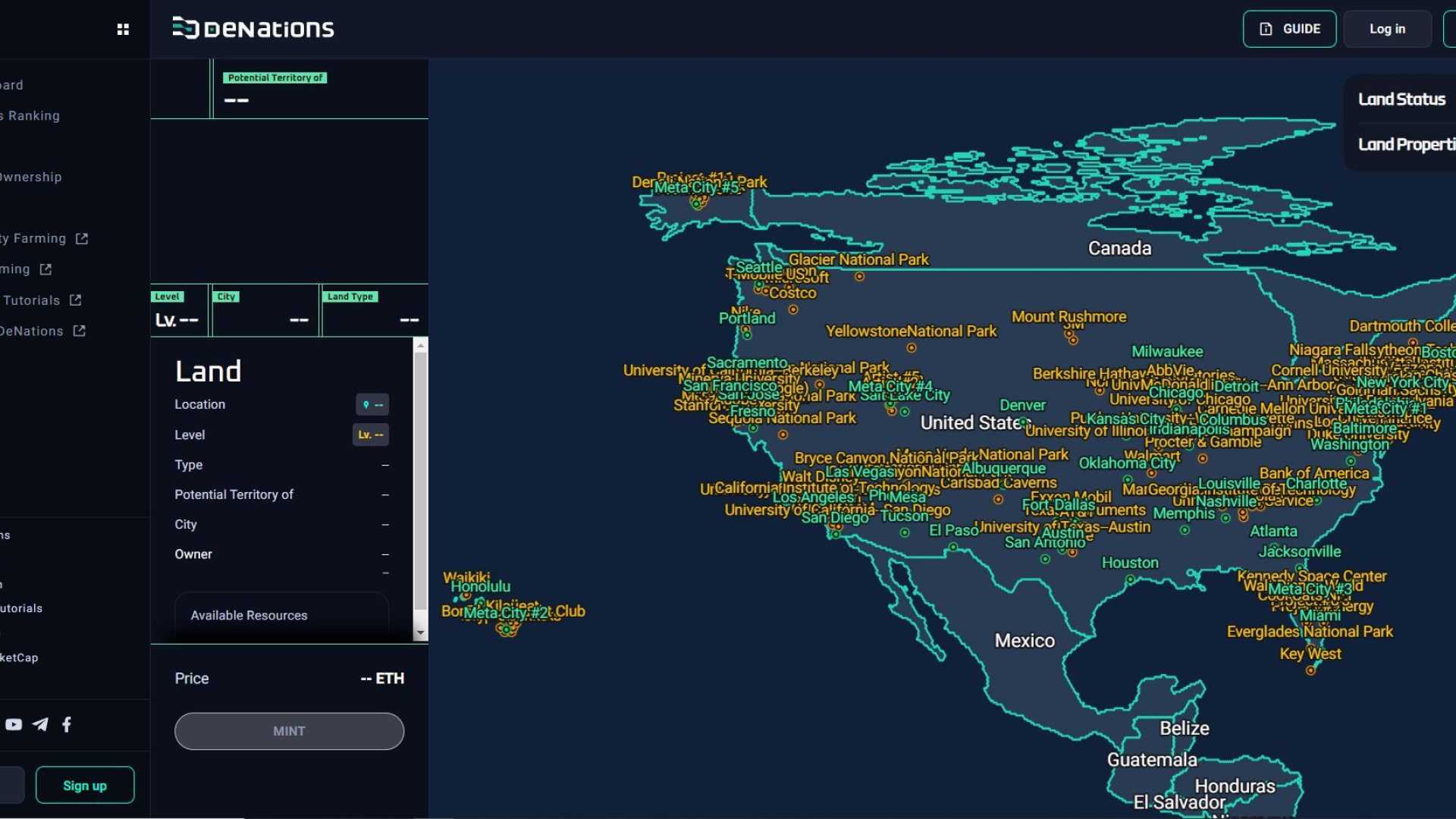Expand the Available Resources section
The height and width of the screenshot is (819, 1456).
(x=281, y=615)
